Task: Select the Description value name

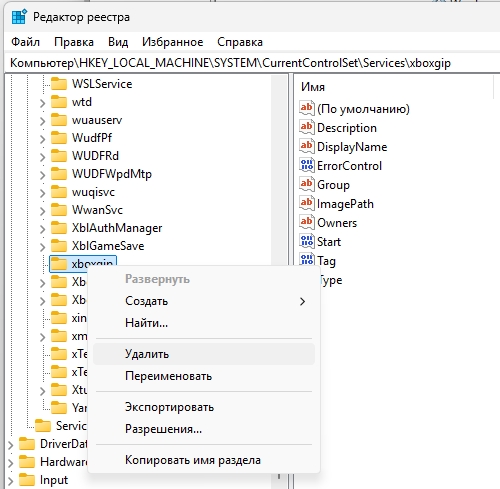Action: coord(347,128)
